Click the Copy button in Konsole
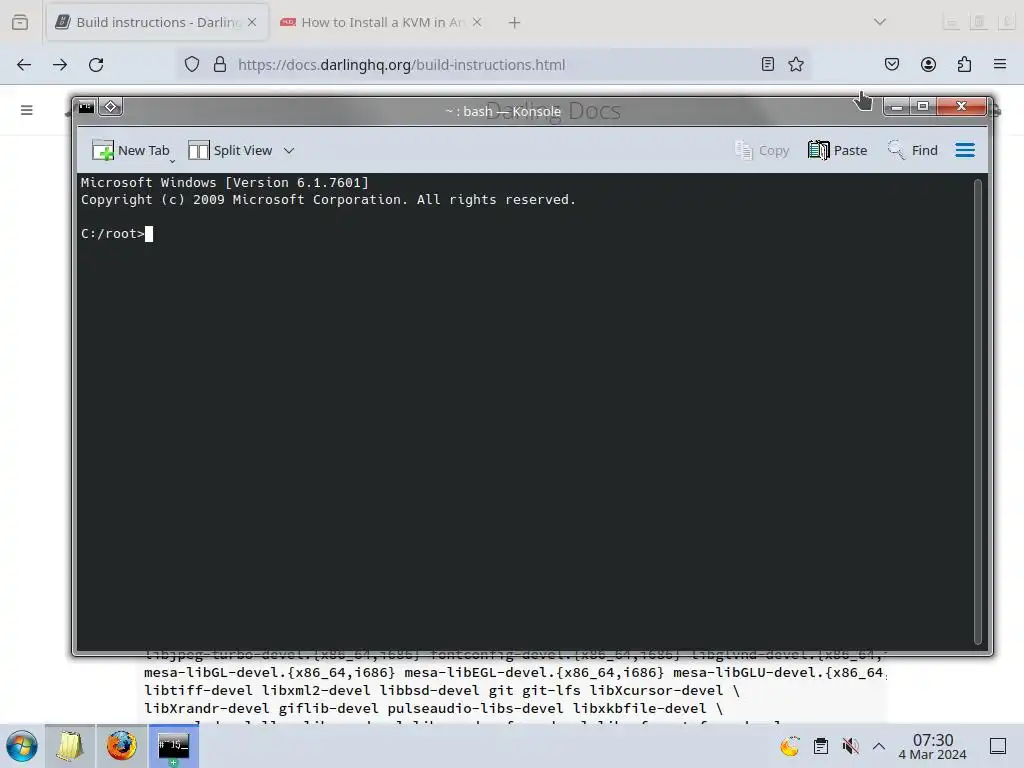 [x=762, y=151]
